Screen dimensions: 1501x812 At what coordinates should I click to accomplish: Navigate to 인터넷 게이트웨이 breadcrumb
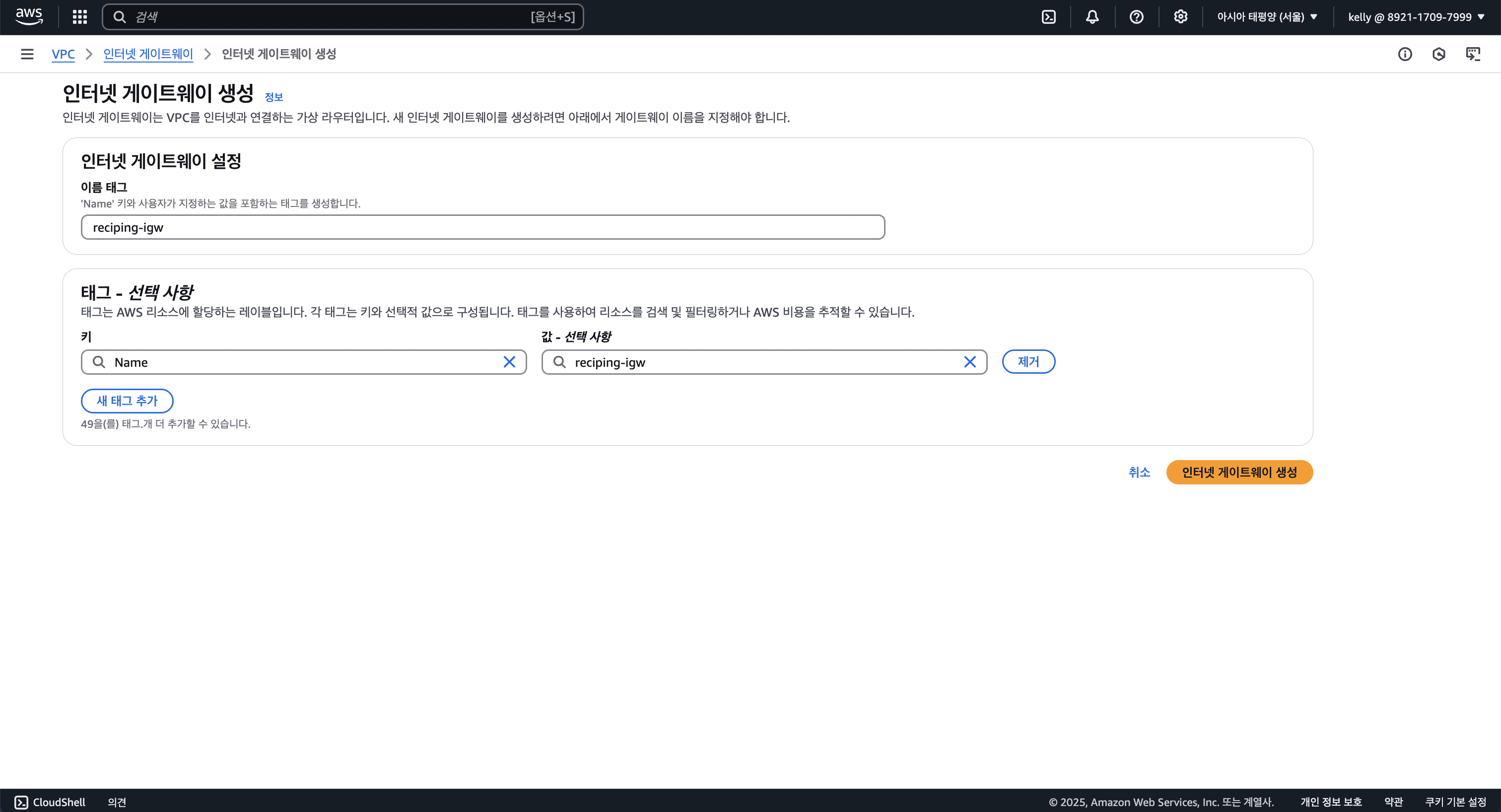pos(148,54)
